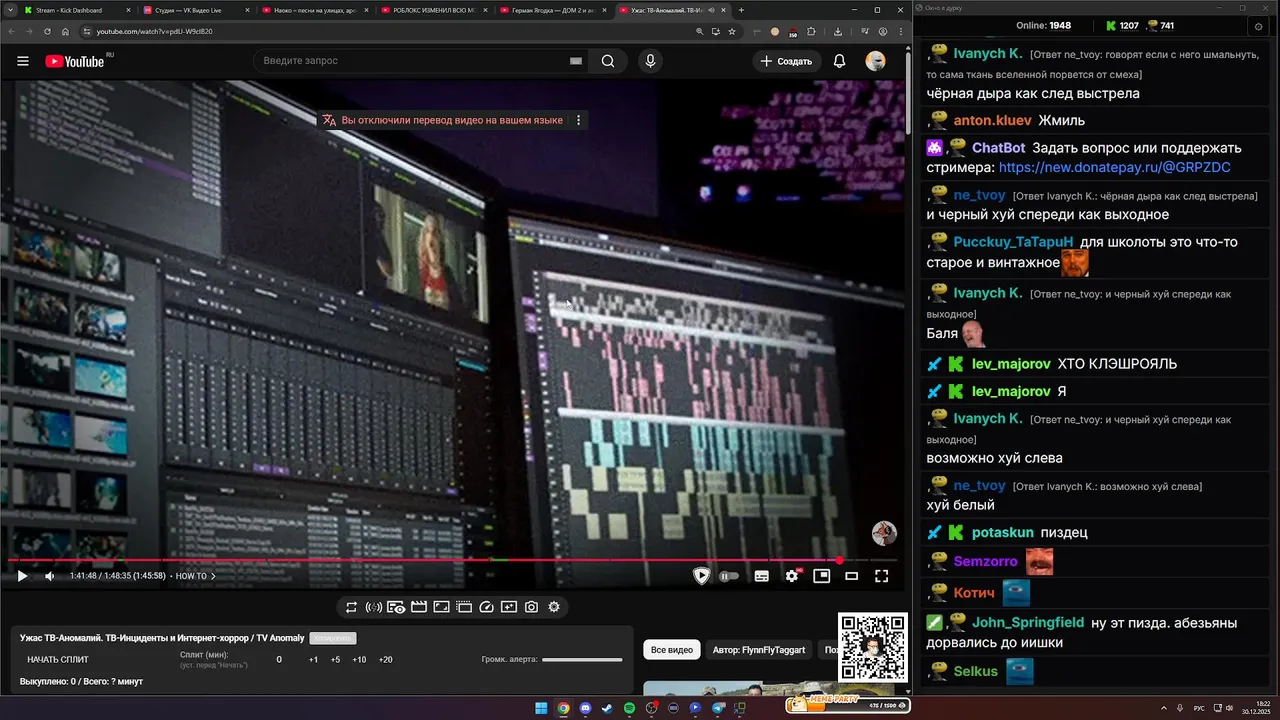Select the Автор: FlynnFlyTaggart chip
The image size is (1280, 720).
pyautogui.click(x=759, y=650)
